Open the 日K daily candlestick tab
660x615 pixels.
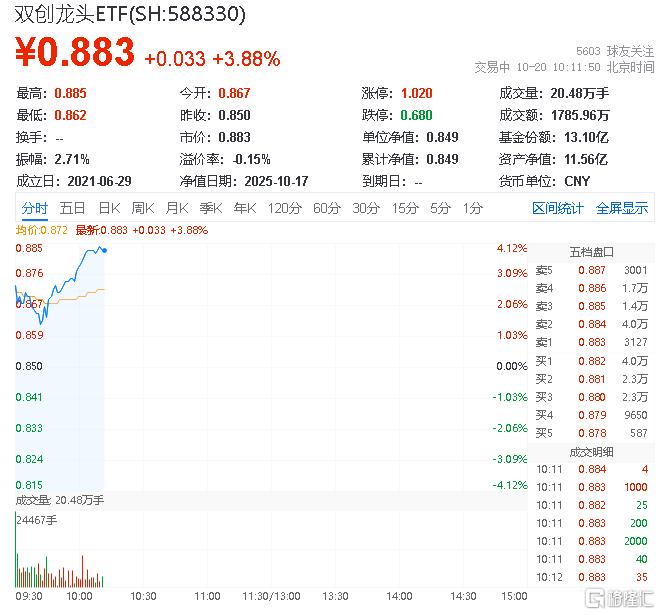[x=109, y=208]
